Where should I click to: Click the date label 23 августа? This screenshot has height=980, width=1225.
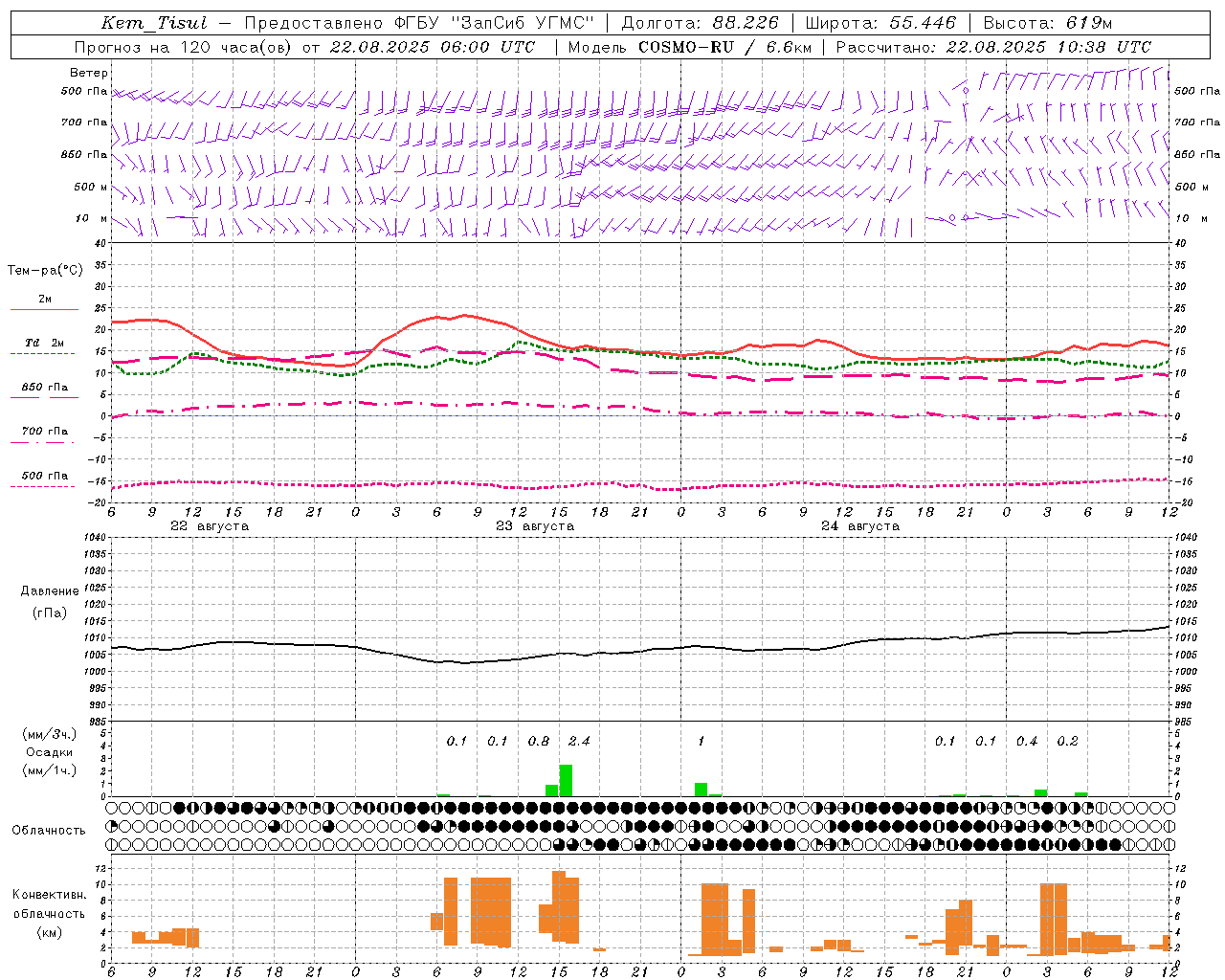tap(535, 526)
